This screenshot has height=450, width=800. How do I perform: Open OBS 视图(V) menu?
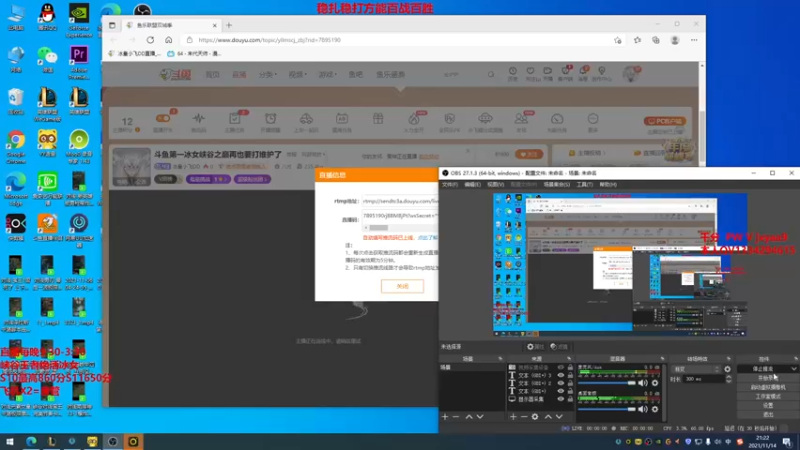[x=495, y=184]
